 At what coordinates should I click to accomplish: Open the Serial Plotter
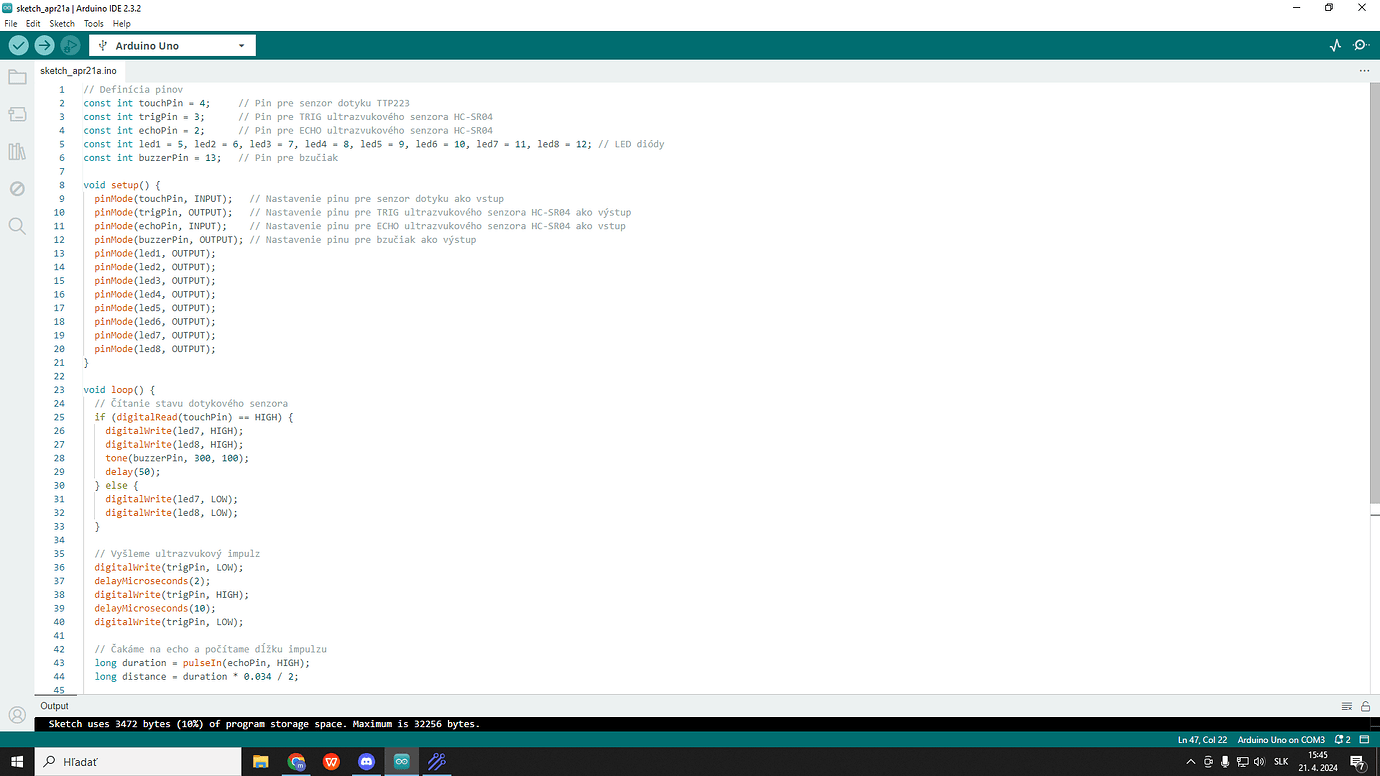(1335, 45)
